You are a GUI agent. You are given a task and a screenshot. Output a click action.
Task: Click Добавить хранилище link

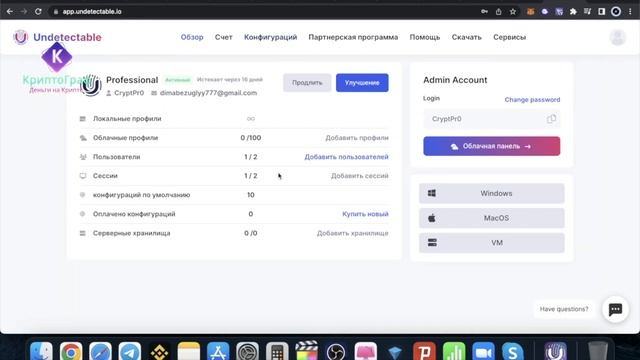point(353,233)
